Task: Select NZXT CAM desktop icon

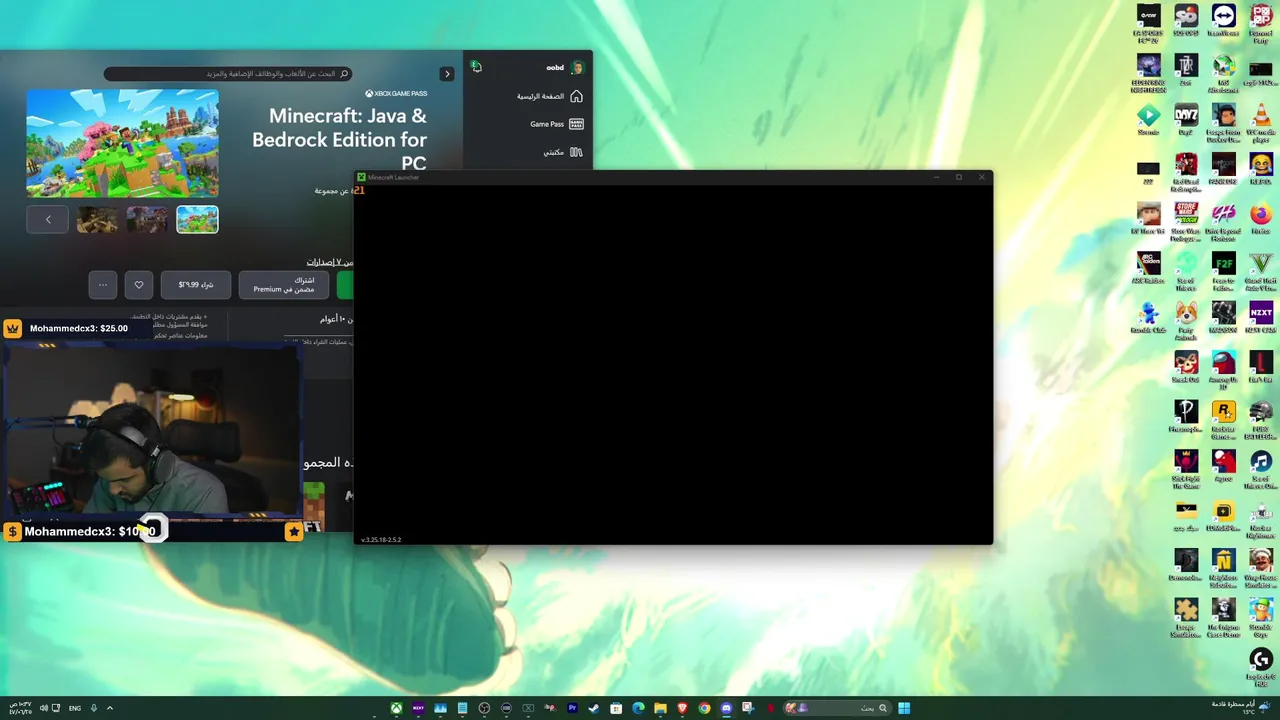Action: pos(1261,318)
